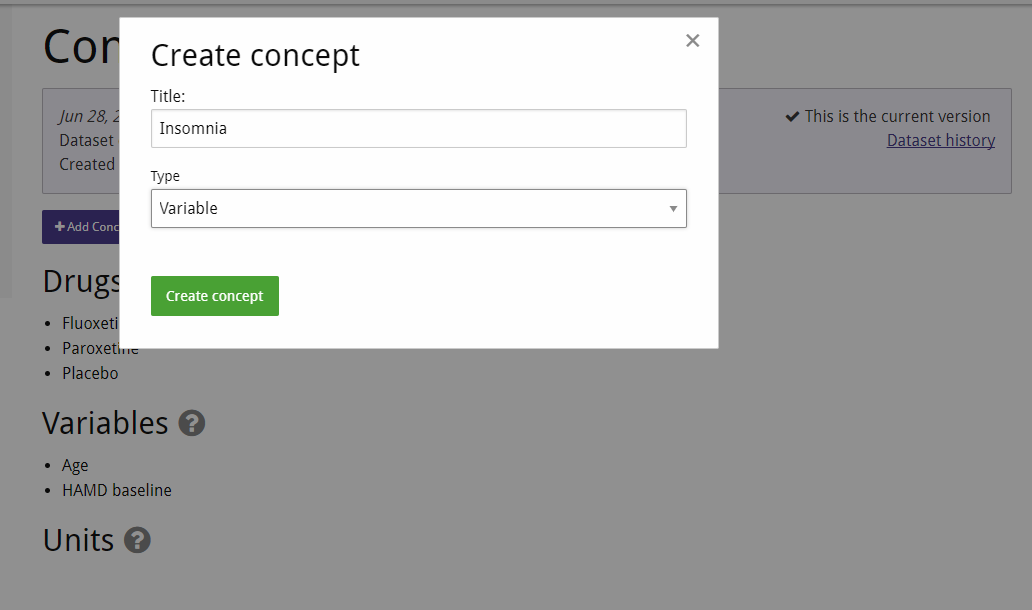
Task: Select the Placebo drug item
Action: click(90, 373)
